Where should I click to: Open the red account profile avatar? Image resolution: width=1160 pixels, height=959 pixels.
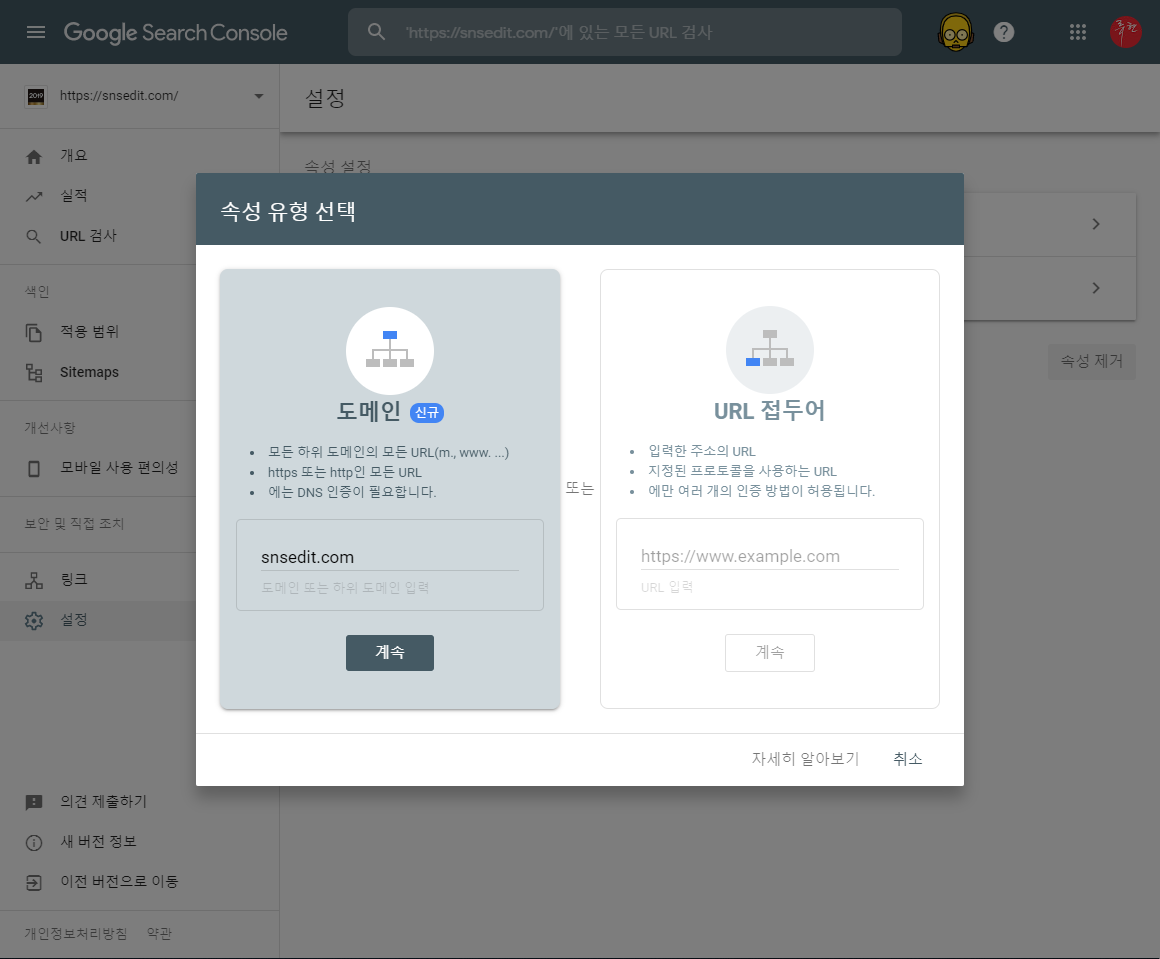[1125, 32]
